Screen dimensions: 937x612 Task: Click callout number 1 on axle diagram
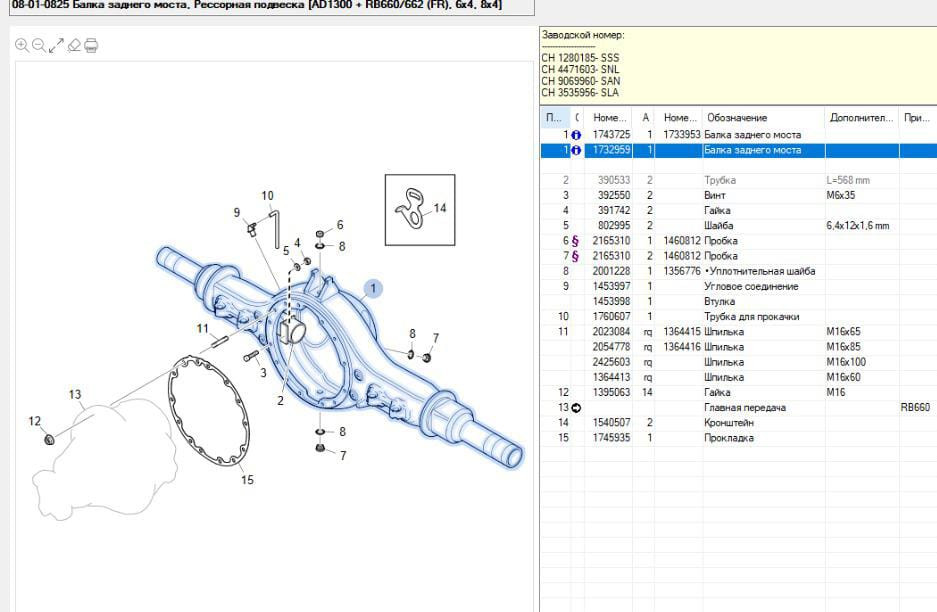coord(374,289)
